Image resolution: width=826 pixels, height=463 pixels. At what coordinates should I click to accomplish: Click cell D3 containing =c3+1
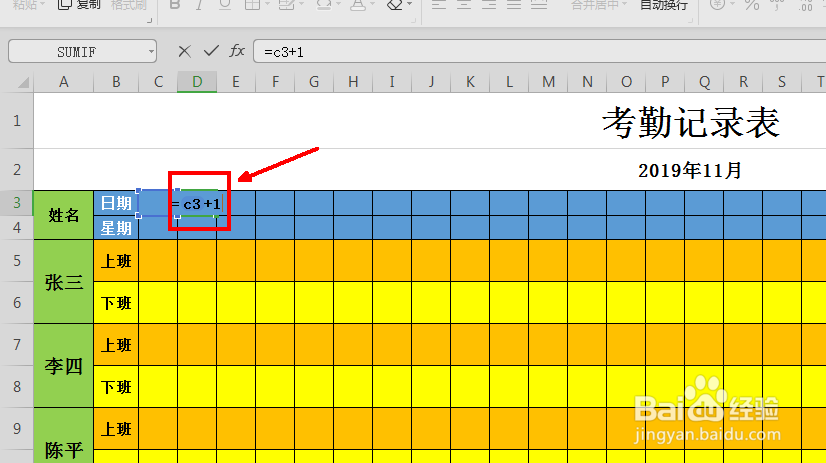coord(197,203)
